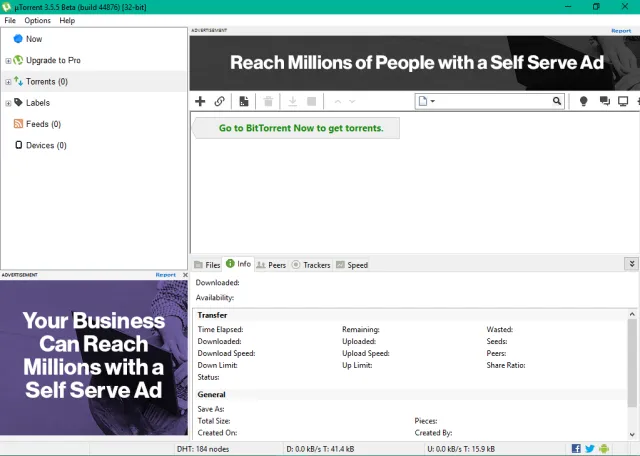Switch to the Speed tab

pyautogui.click(x=352, y=265)
